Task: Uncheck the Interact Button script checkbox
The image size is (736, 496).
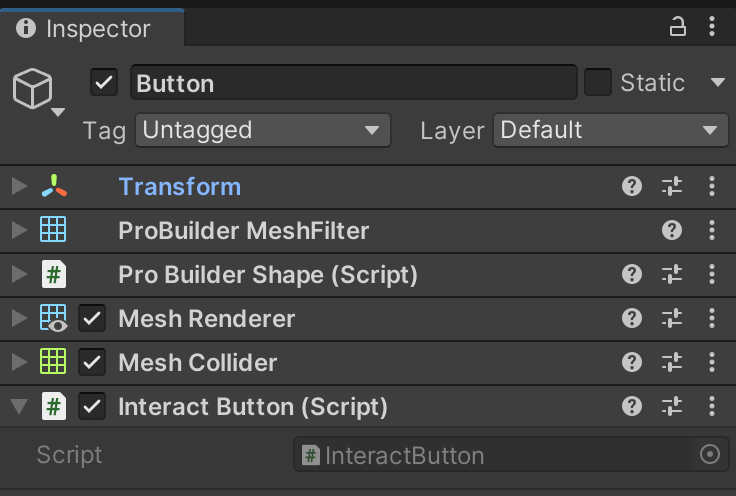Action: (92, 407)
